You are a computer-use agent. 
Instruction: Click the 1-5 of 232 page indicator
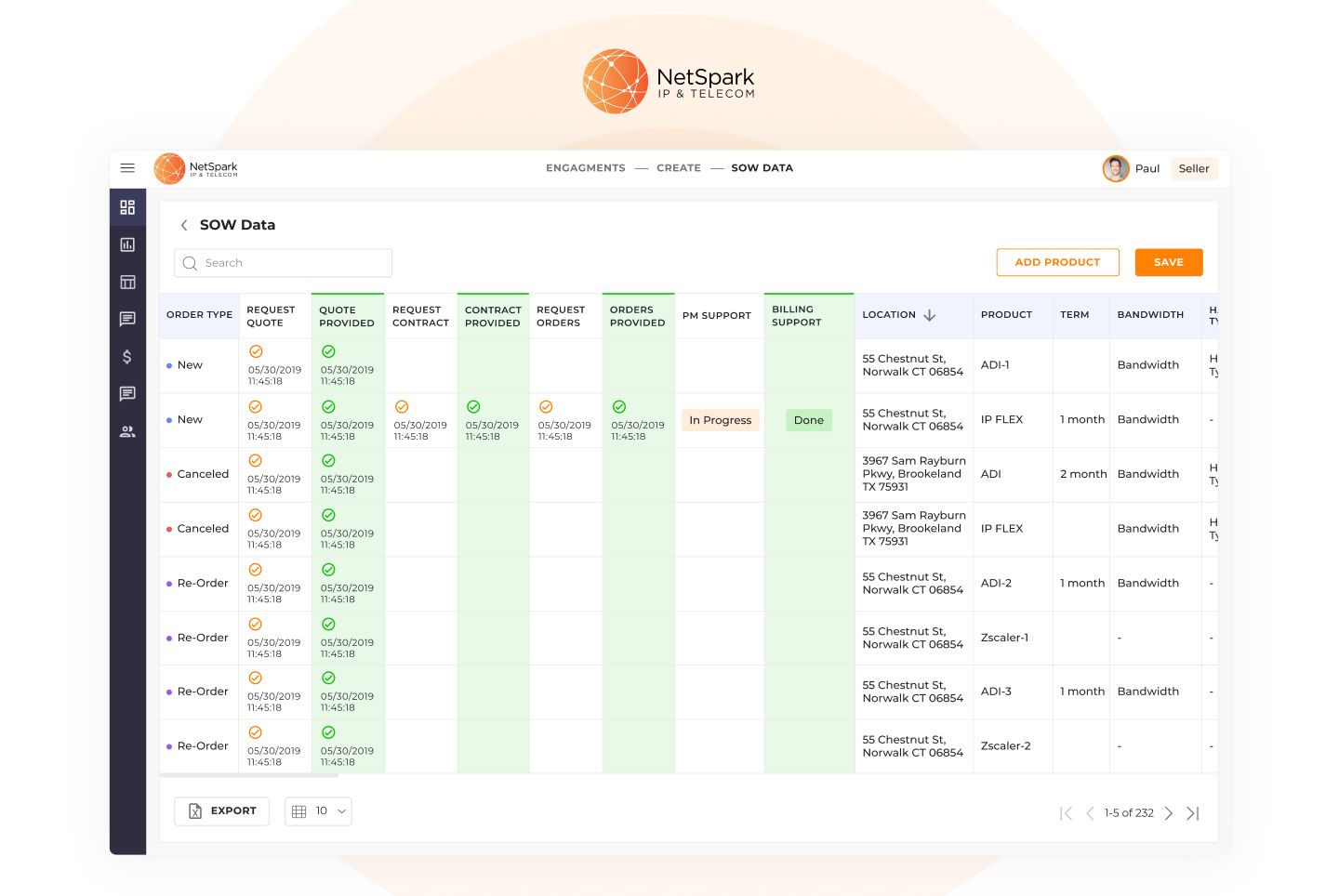pos(1129,813)
